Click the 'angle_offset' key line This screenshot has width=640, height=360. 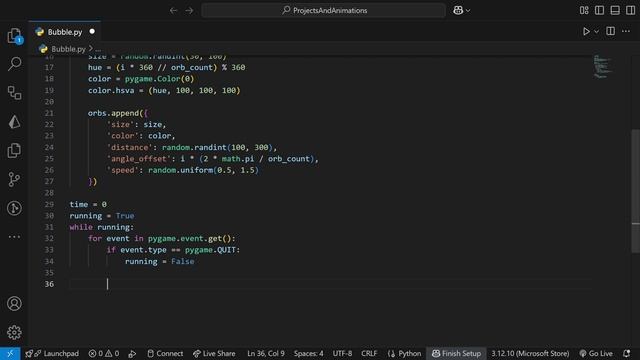[x=212, y=159]
